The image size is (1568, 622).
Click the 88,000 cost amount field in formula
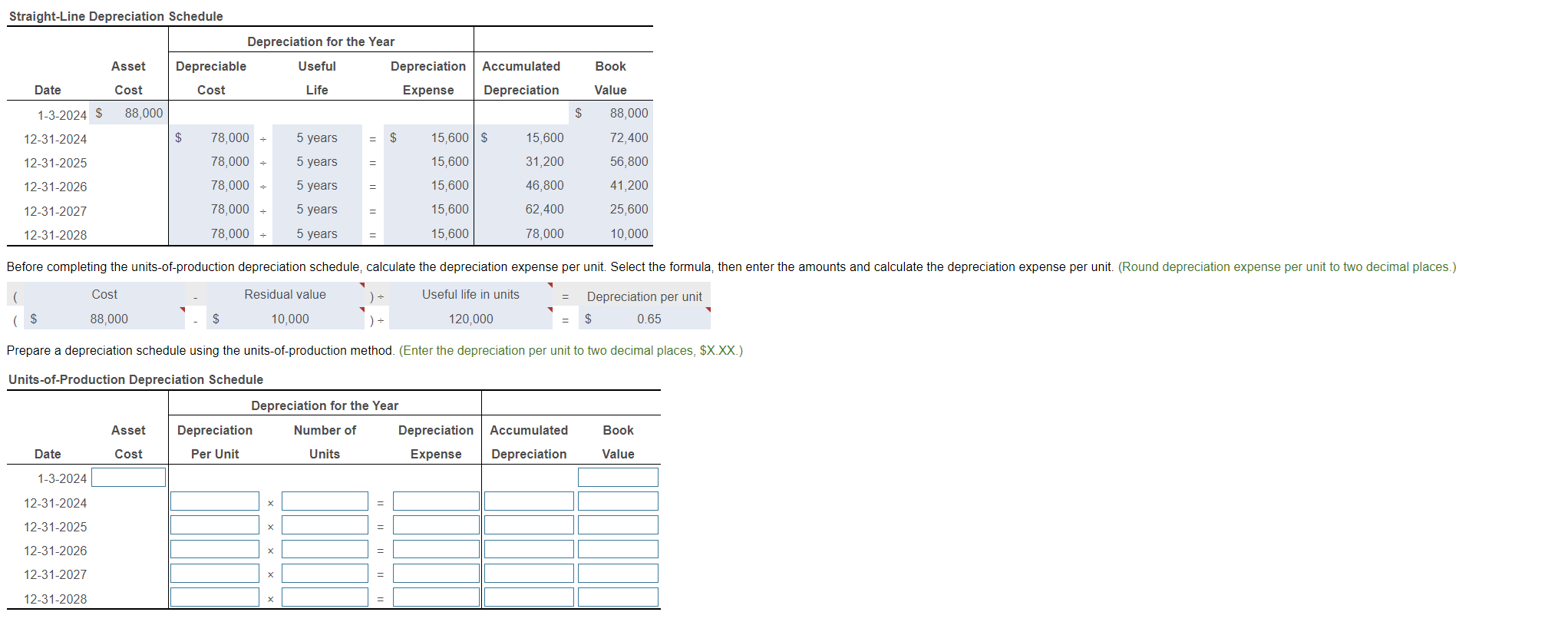104,319
